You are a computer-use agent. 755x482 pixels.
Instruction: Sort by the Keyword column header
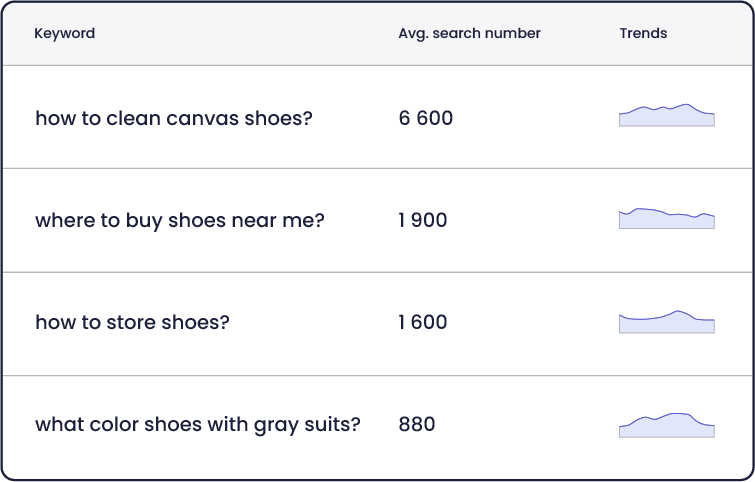pyautogui.click(x=65, y=33)
